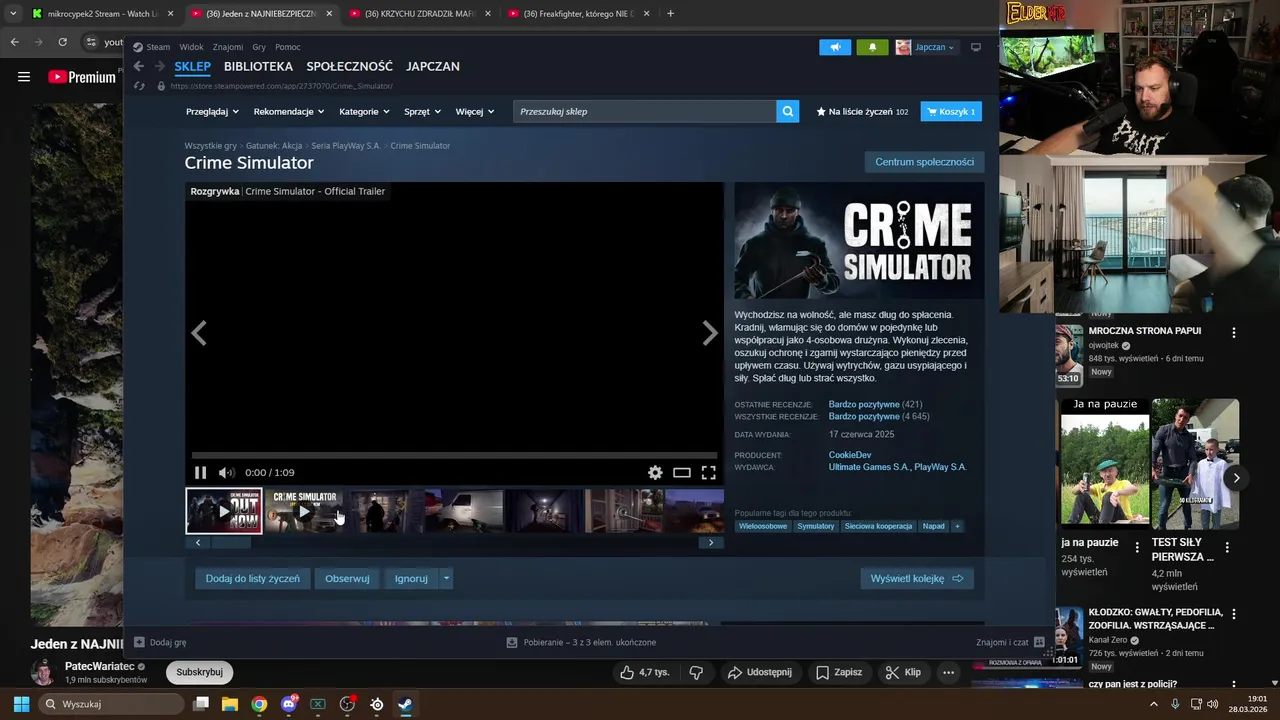Open the Pomoc menu
Image resolution: width=1280 pixels, height=720 pixels.
point(288,47)
